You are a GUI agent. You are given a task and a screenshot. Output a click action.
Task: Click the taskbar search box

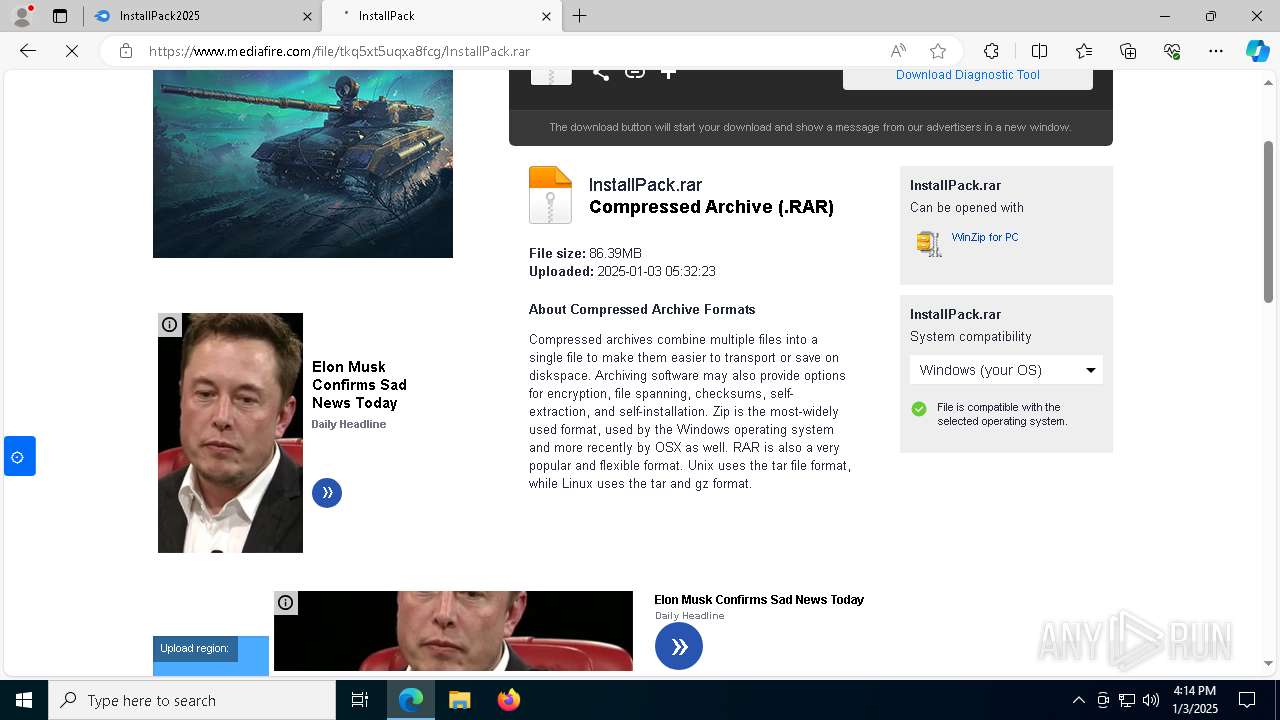[x=192, y=700]
